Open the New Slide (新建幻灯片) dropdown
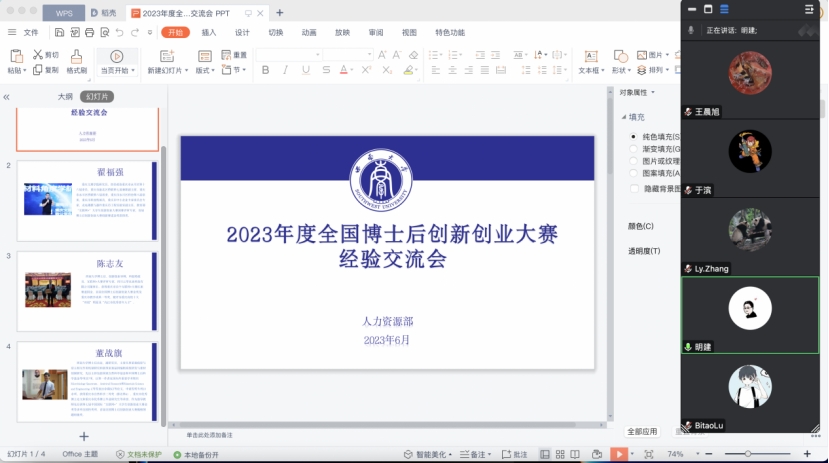 pos(166,71)
